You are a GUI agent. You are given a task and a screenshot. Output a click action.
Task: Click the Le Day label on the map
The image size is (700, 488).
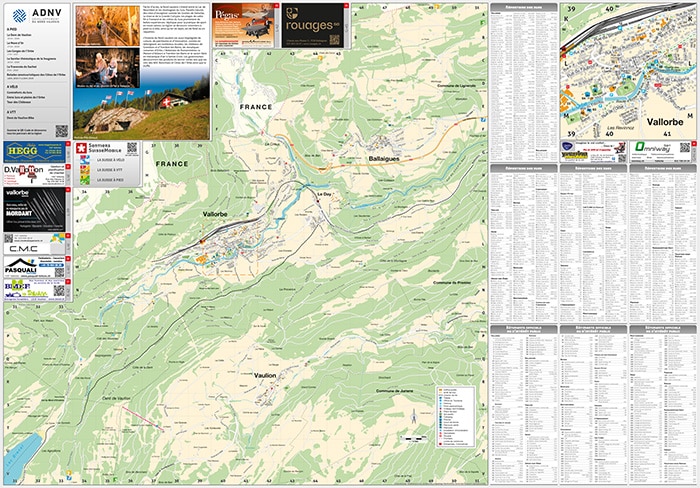click(x=324, y=194)
